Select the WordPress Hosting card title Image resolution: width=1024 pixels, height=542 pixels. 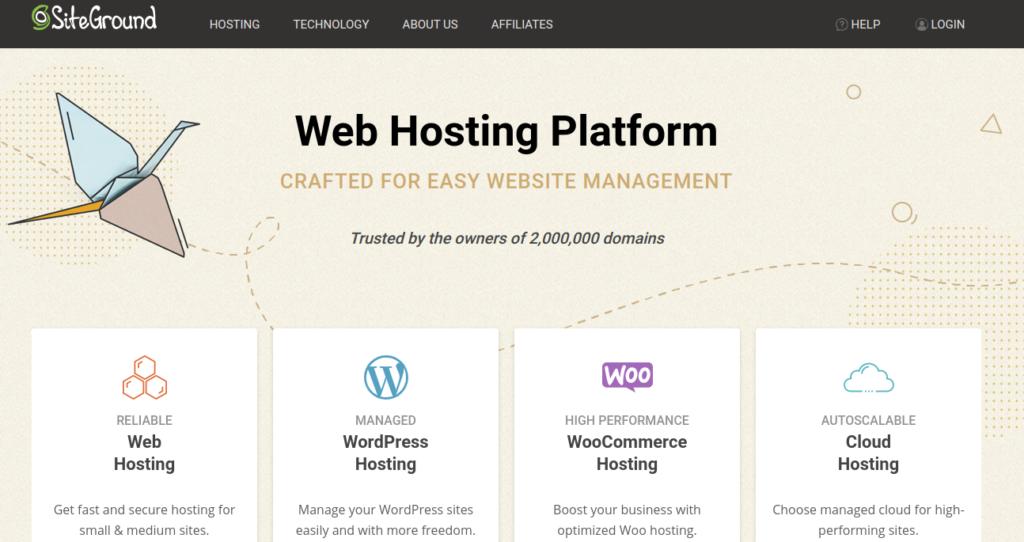coord(385,453)
